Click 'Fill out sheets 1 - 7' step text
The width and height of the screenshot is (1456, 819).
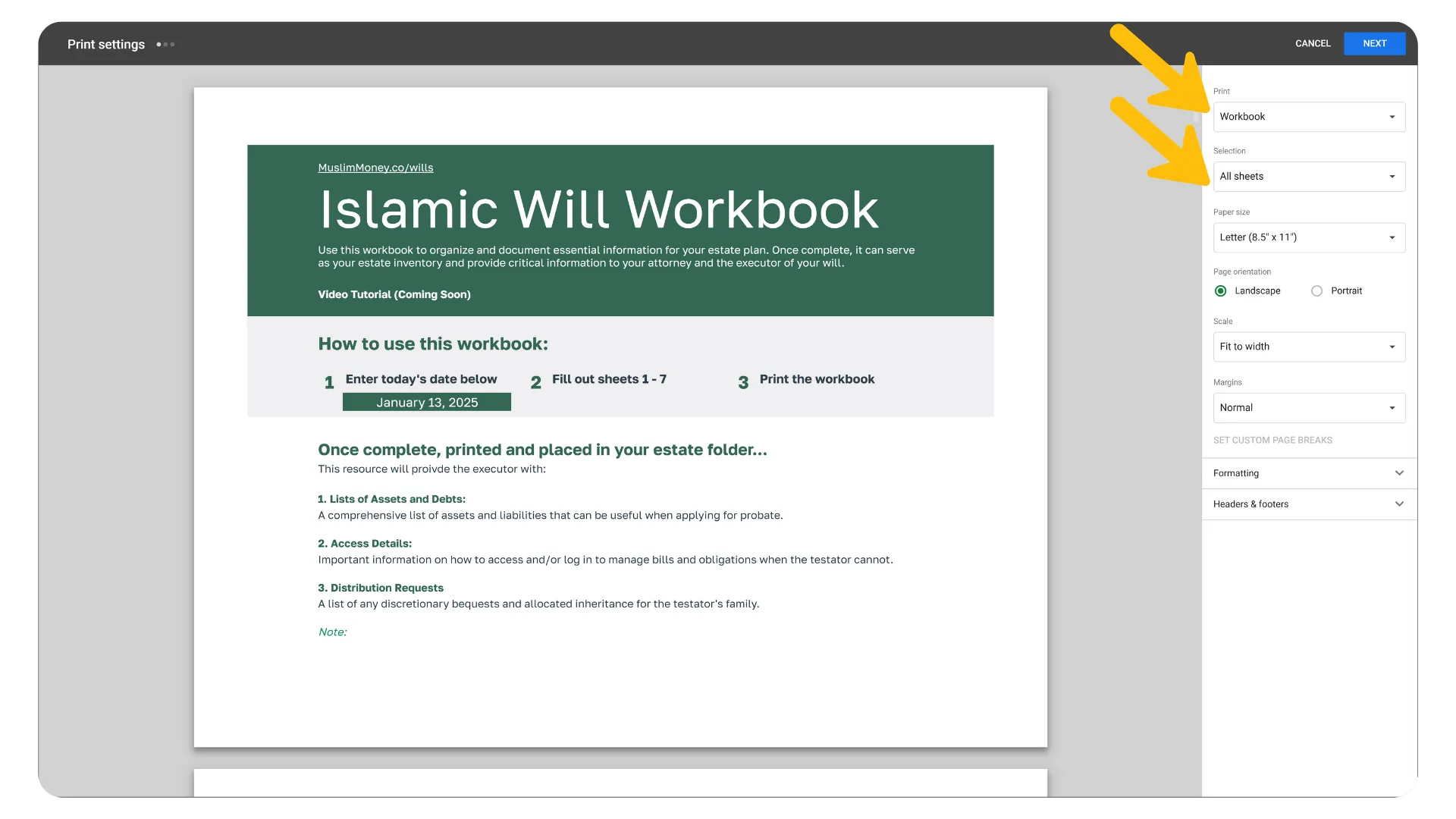pyautogui.click(x=609, y=379)
